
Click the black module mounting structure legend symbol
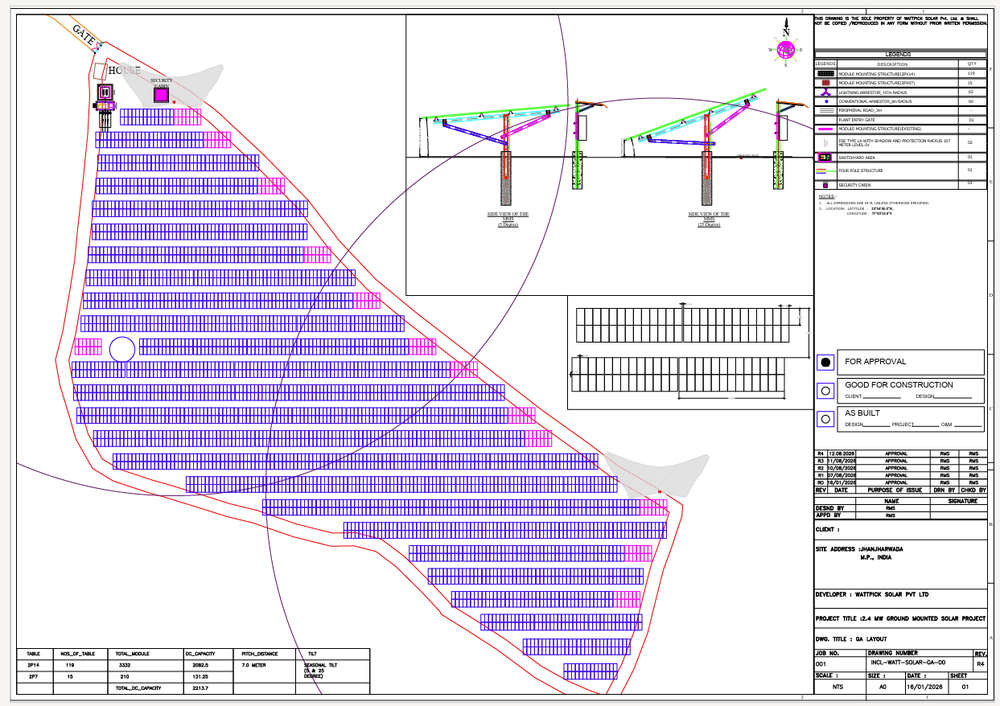point(825,74)
